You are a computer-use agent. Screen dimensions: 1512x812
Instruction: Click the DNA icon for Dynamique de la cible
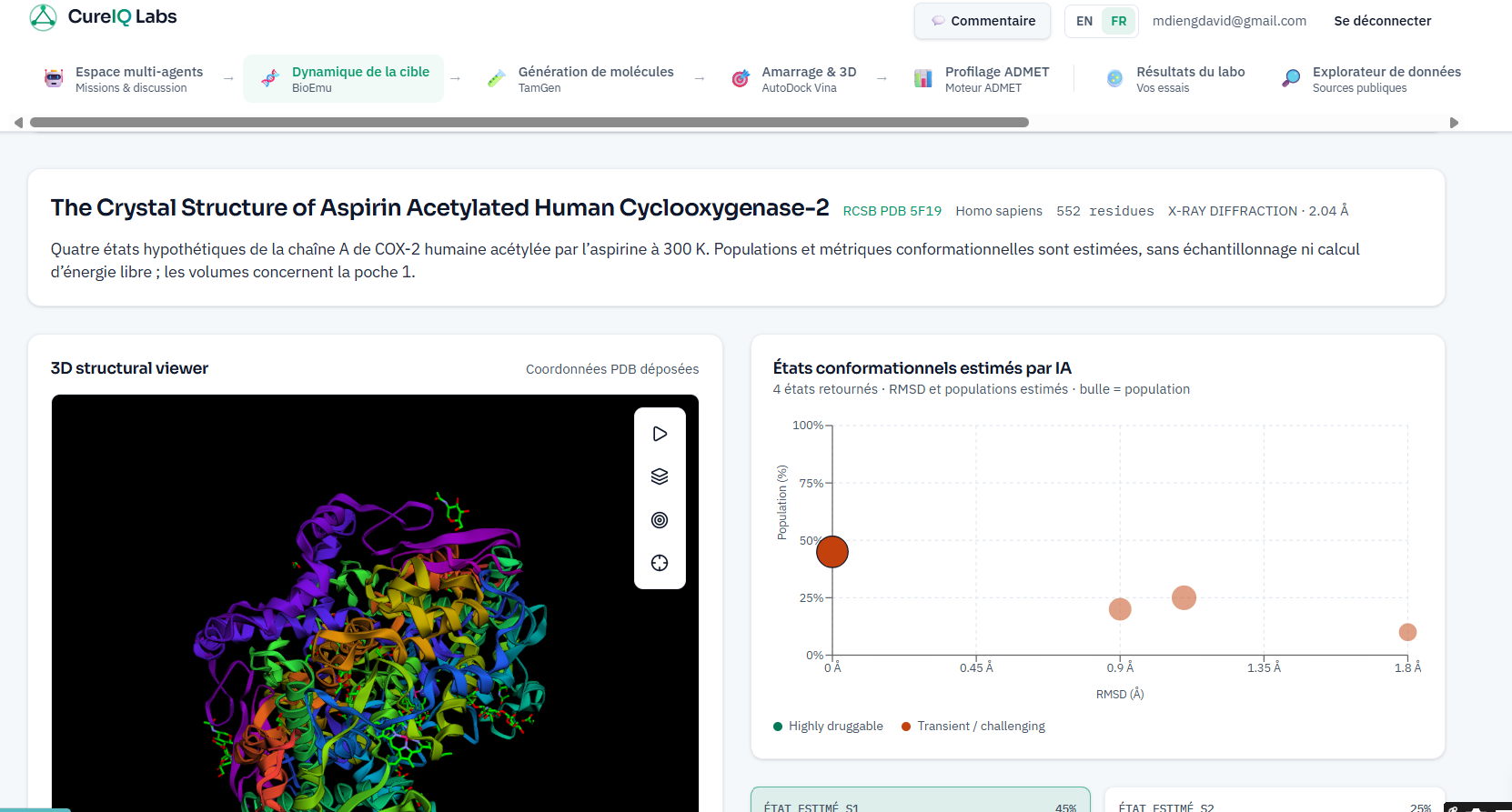tap(270, 79)
